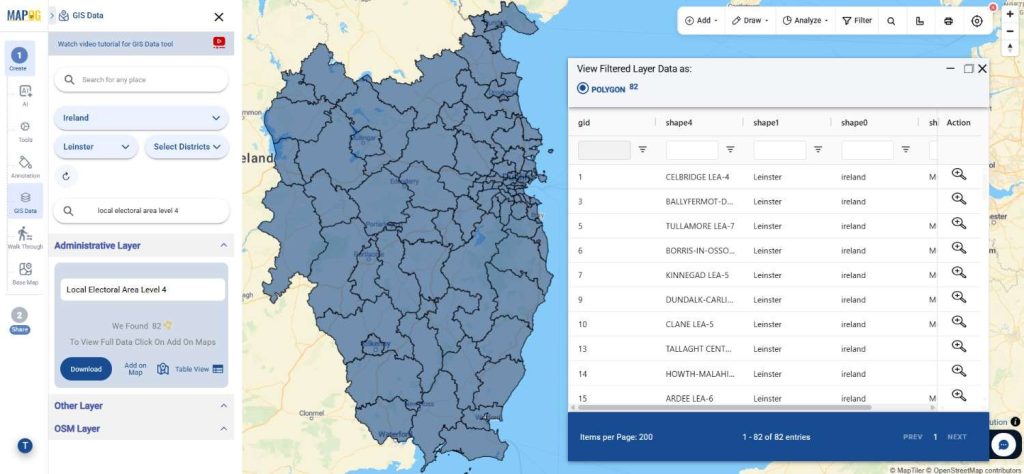Click the layer search field

click(141, 211)
